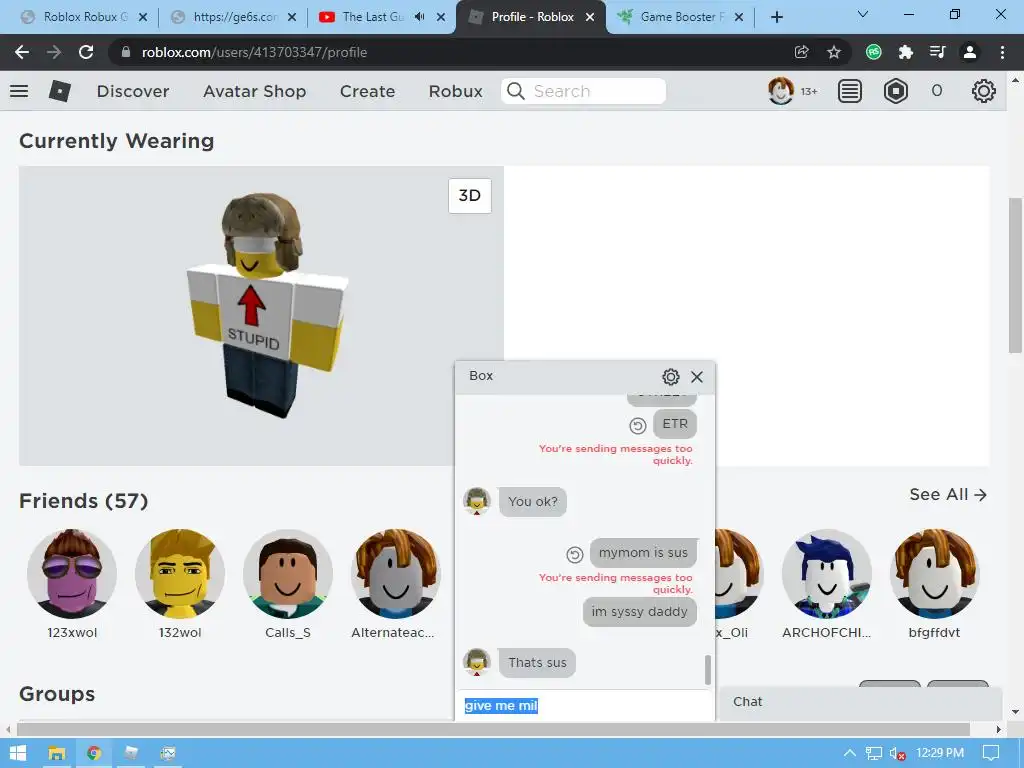
Task: Click Chrome icon in taskbar
Action: coord(94,753)
